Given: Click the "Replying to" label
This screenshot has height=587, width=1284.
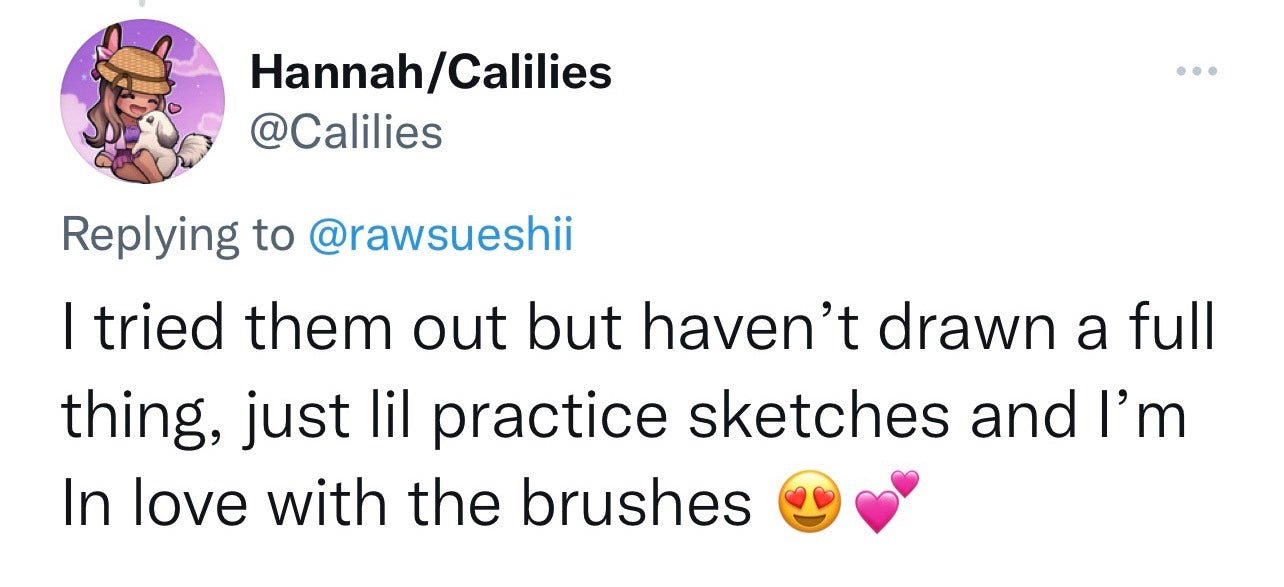Looking at the screenshot, I should point(177,234).
